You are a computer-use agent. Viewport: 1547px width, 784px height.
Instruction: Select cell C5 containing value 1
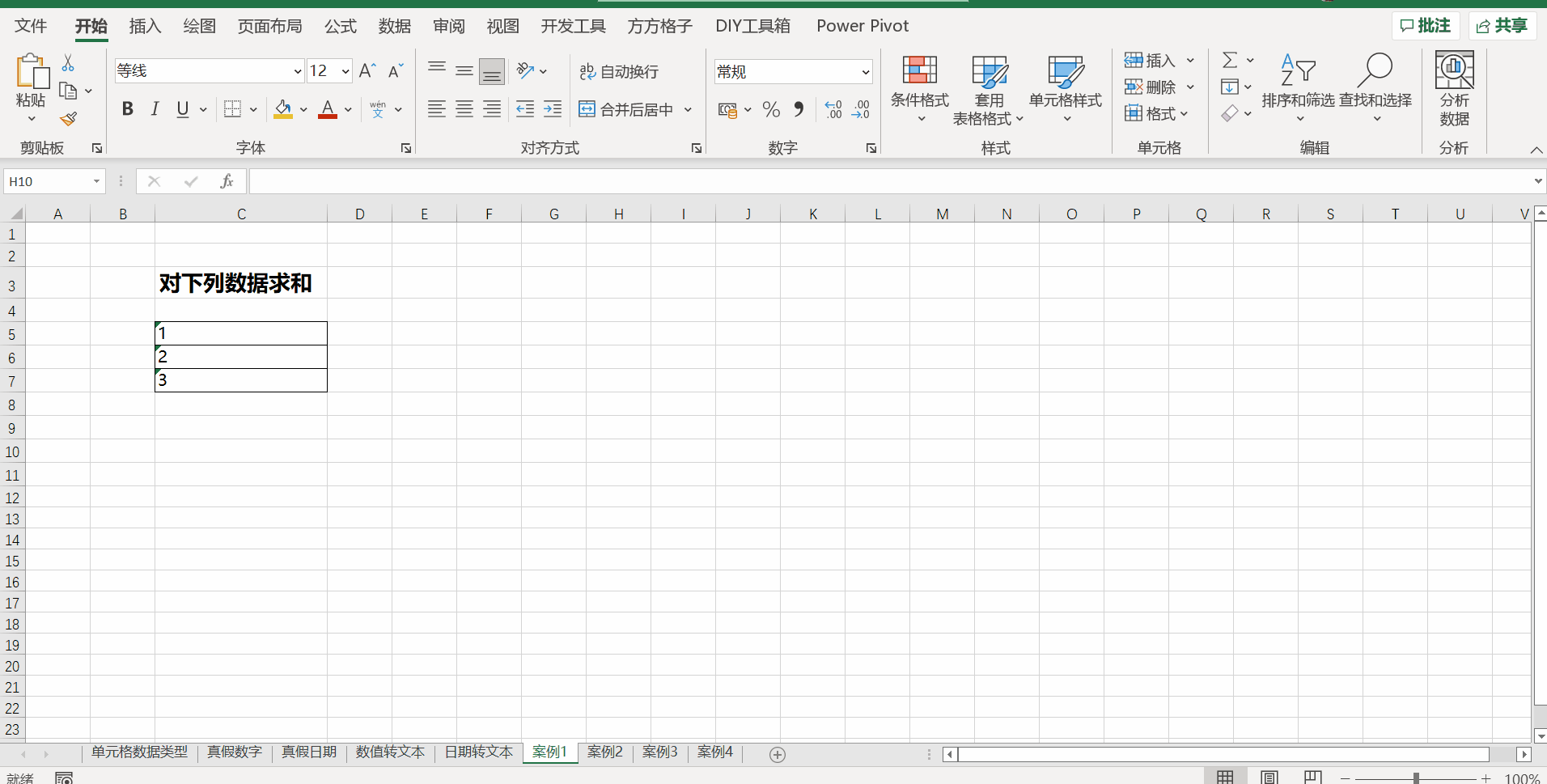pyautogui.click(x=241, y=333)
